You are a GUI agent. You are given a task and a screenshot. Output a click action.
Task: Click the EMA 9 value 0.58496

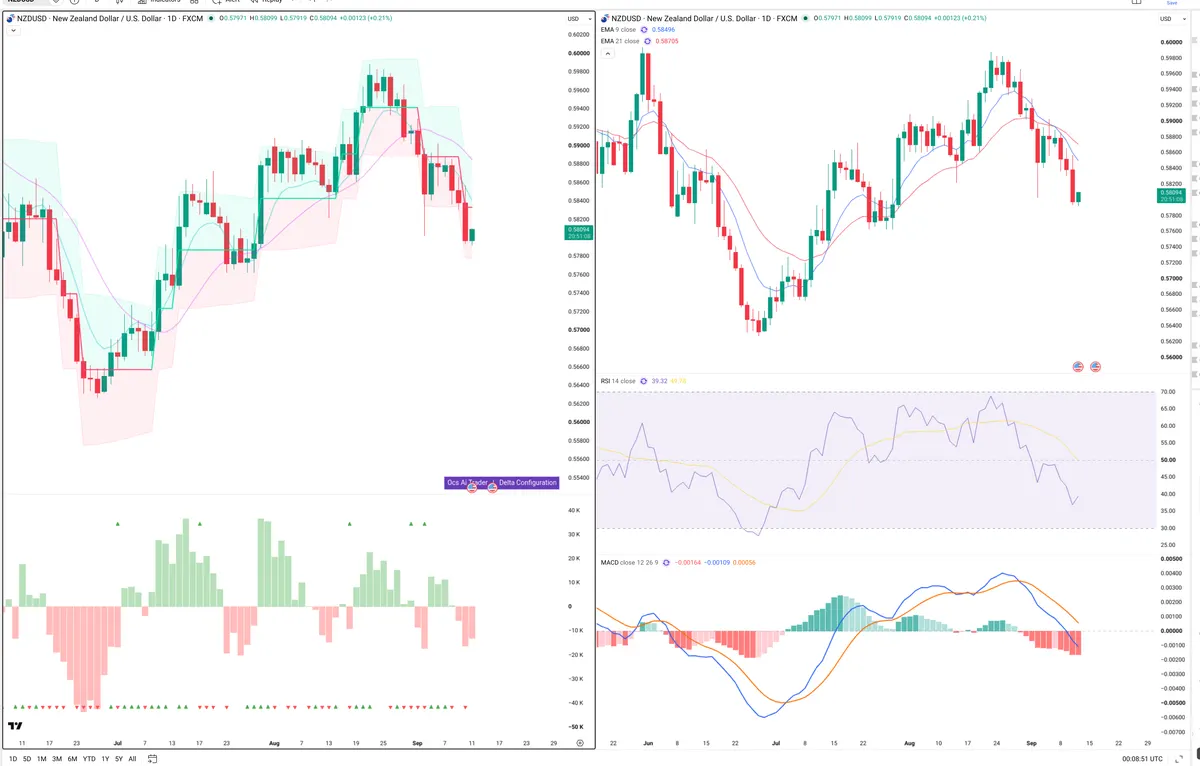(x=664, y=30)
